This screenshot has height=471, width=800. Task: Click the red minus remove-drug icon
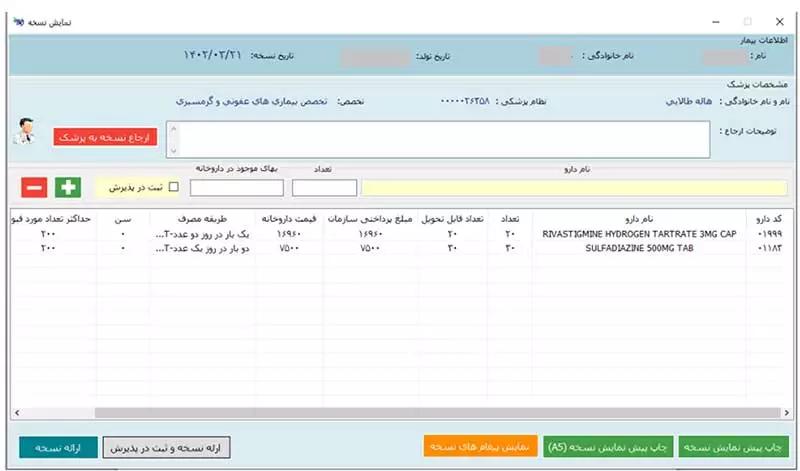pos(34,187)
